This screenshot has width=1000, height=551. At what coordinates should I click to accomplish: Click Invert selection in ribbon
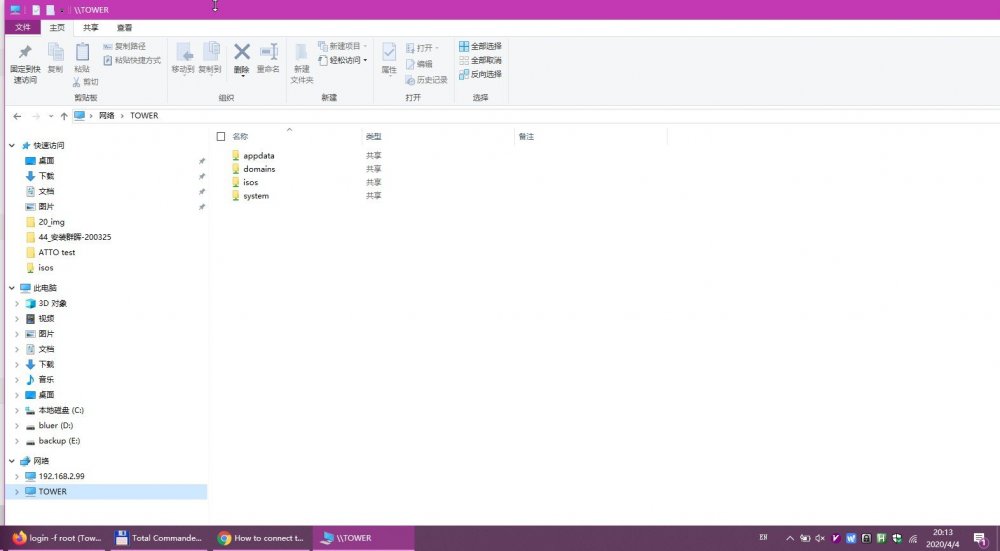(x=480, y=75)
